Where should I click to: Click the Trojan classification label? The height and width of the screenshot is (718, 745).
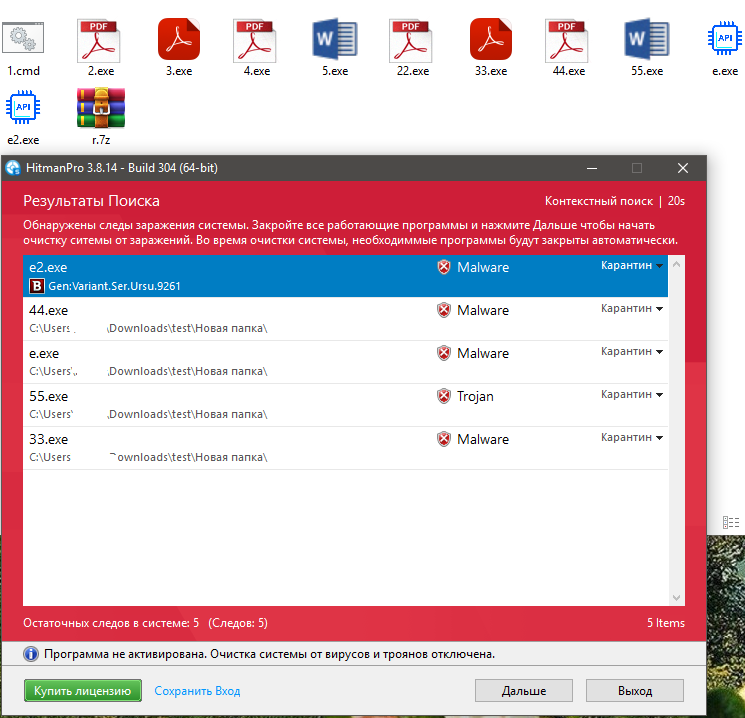click(475, 396)
